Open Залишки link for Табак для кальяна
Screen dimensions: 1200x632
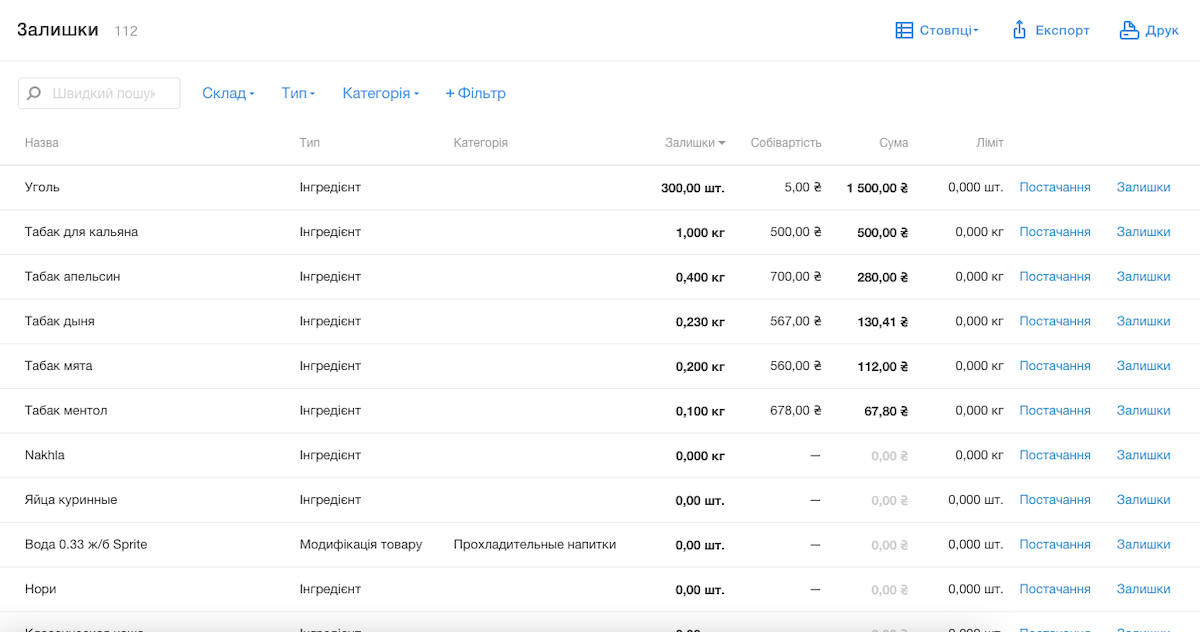(x=1143, y=232)
